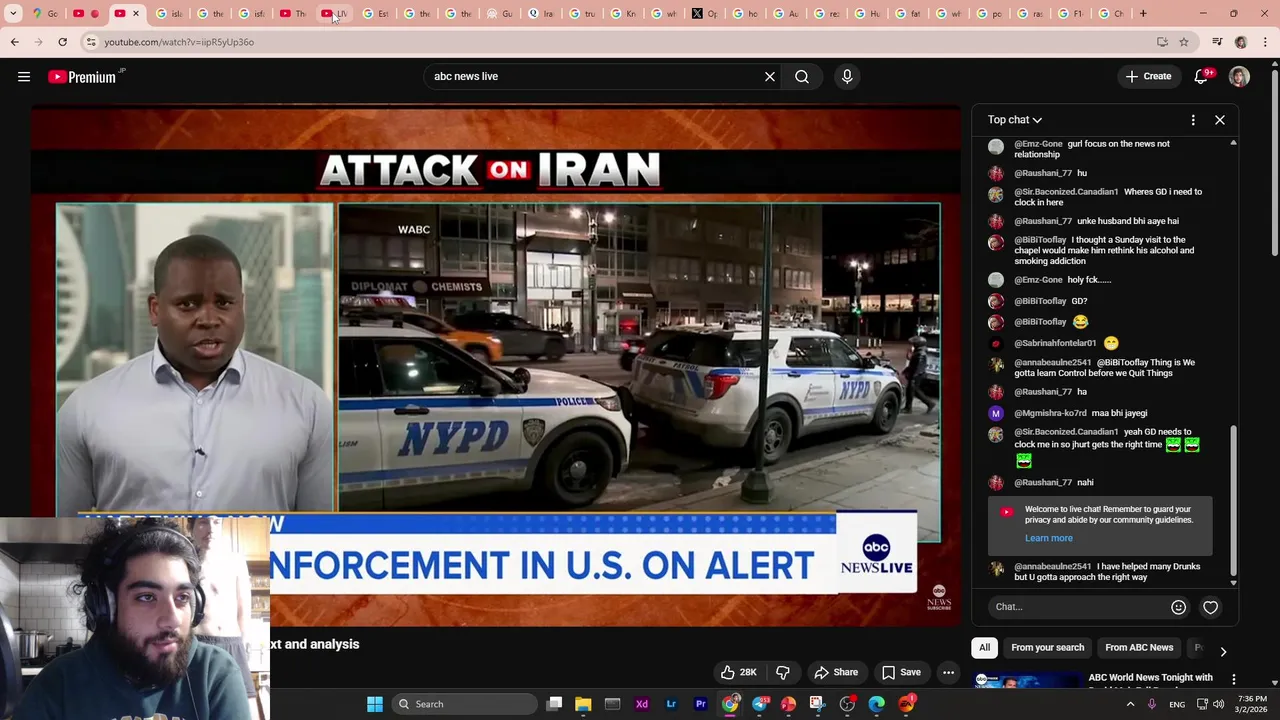Open Chrome tab search dropdown arrow
This screenshot has height=720, width=1280.
click(13, 14)
